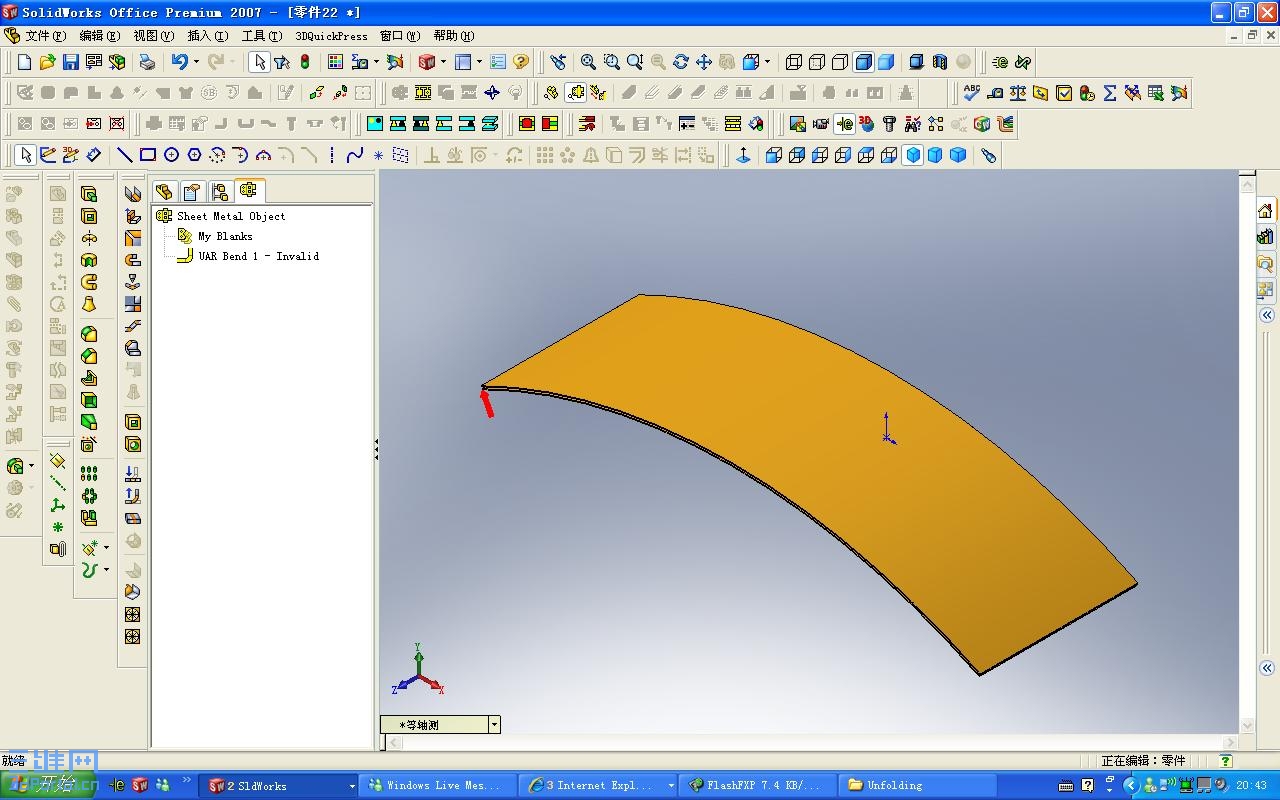Image resolution: width=1280 pixels, height=800 pixels.
Task: Click the isometric view cube in the standard views toolbar
Action: (912, 155)
